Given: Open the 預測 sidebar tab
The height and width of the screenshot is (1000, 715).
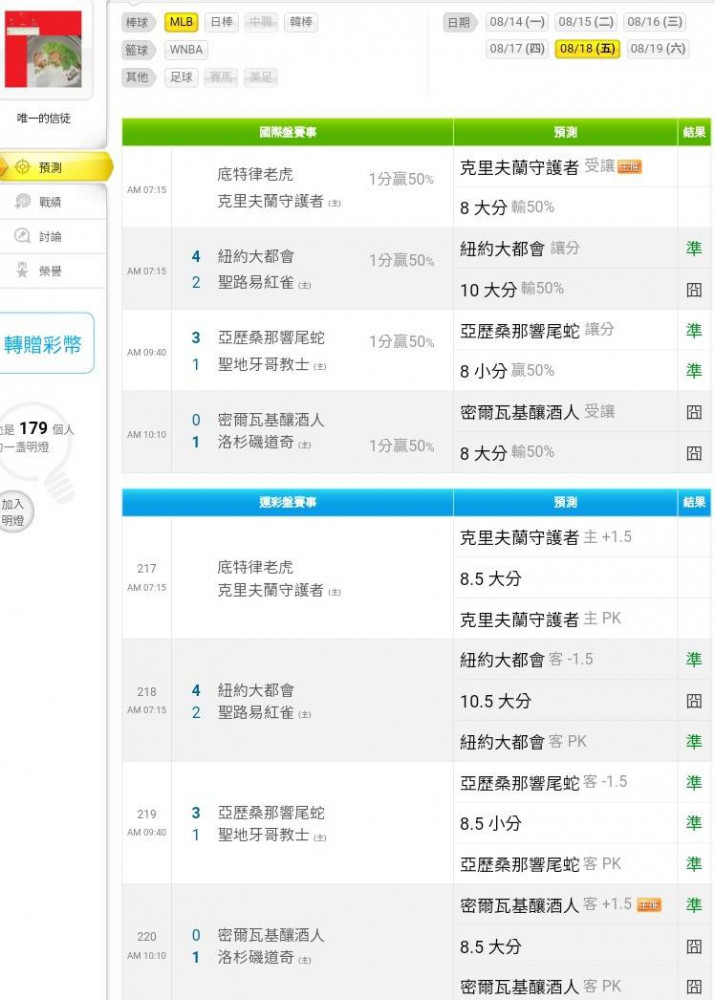Looking at the screenshot, I should (55, 167).
